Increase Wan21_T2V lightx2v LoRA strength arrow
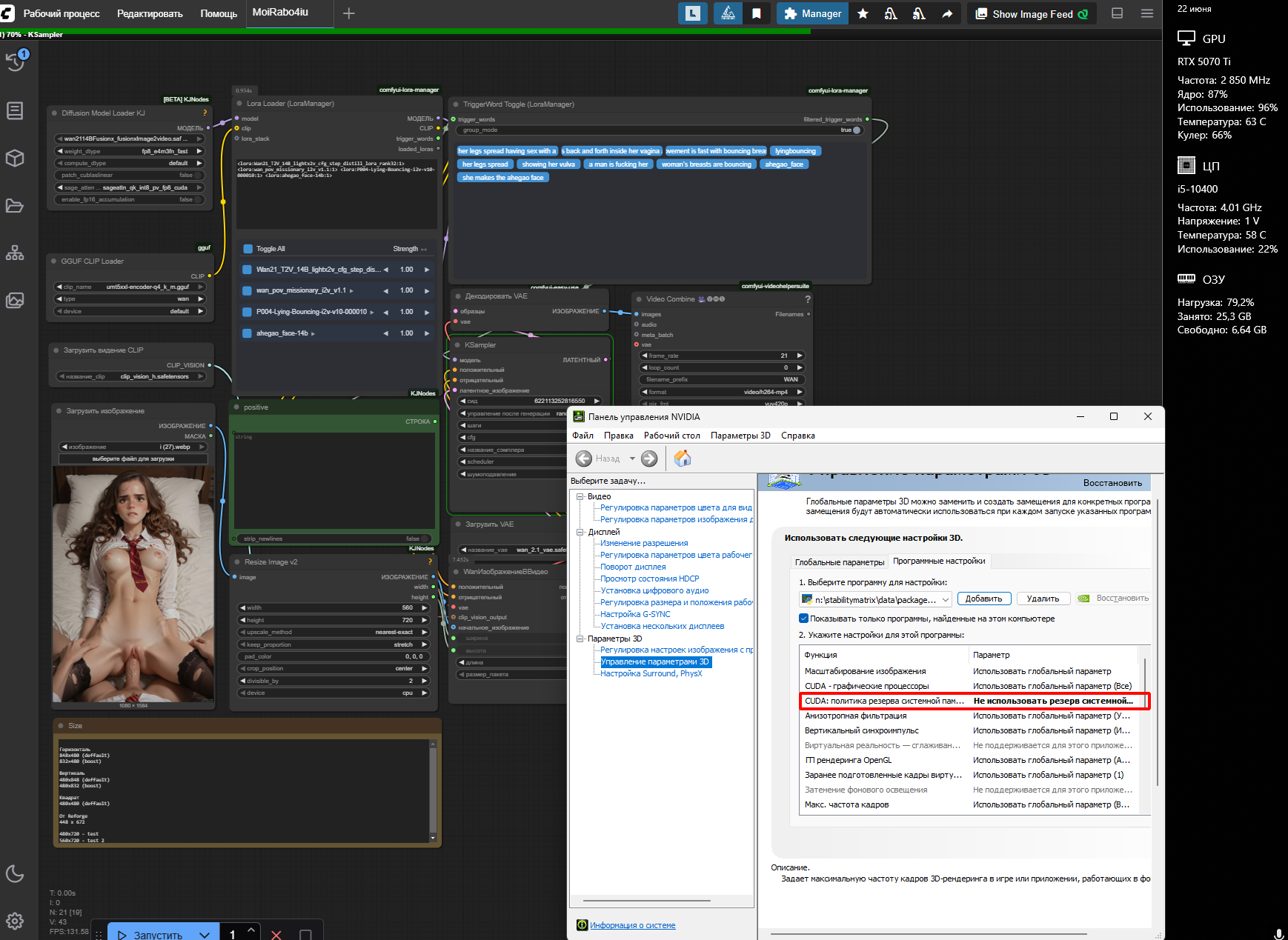The width and height of the screenshot is (1288, 940). [427, 270]
